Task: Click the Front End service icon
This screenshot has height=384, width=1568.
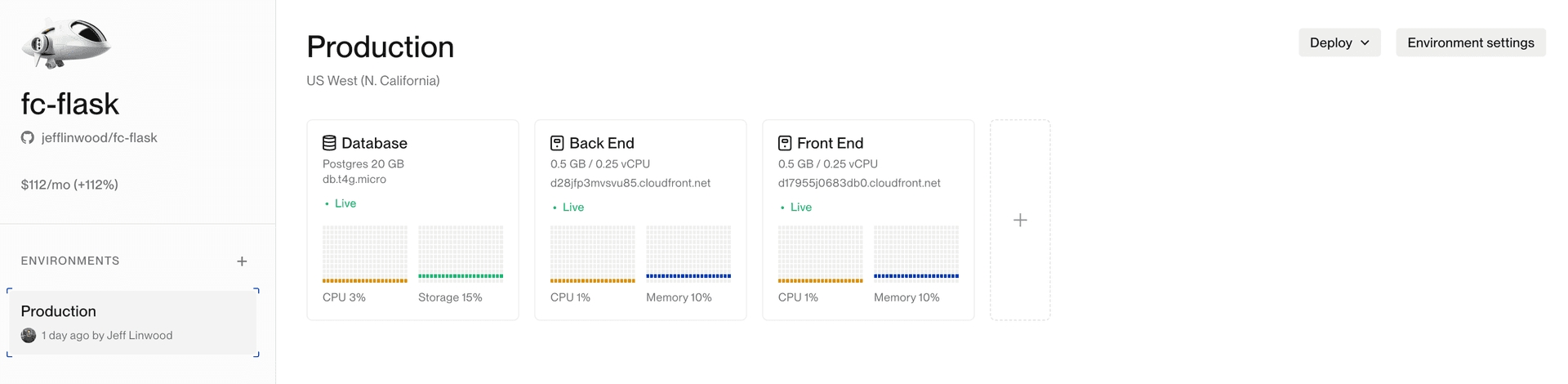Action: coord(785,143)
